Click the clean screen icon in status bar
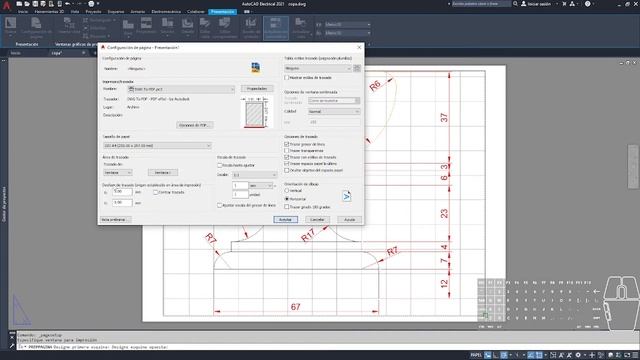Image resolution: width=640 pixels, height=360 pixels. pos(627,355)
